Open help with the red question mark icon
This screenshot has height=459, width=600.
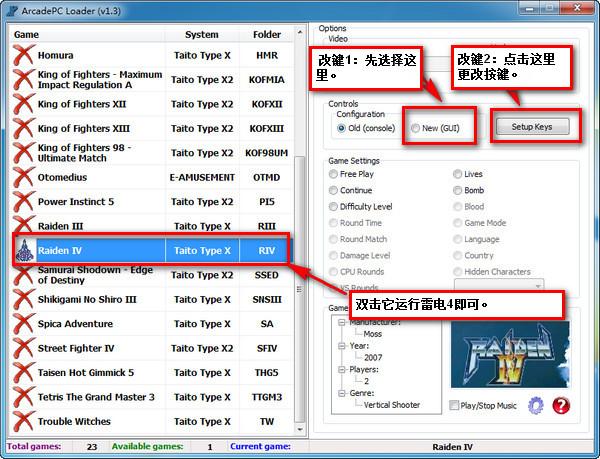point(560,405)
